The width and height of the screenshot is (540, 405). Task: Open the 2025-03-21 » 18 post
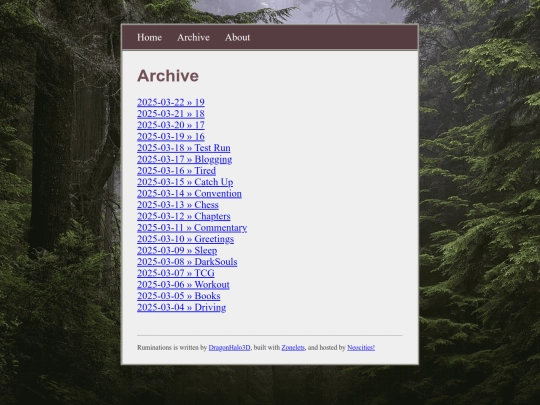[171, 114]
